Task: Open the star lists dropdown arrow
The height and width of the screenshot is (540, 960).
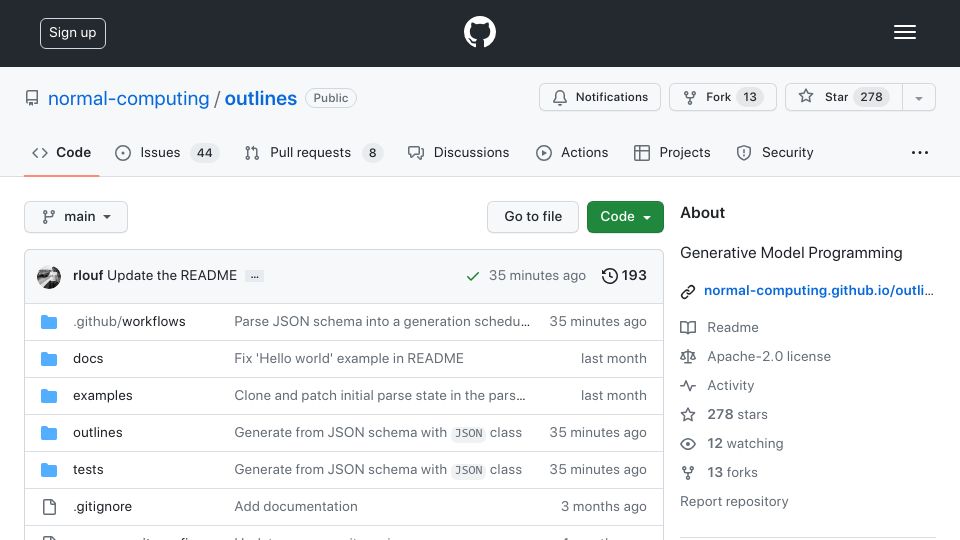Action: pos(918,97)
